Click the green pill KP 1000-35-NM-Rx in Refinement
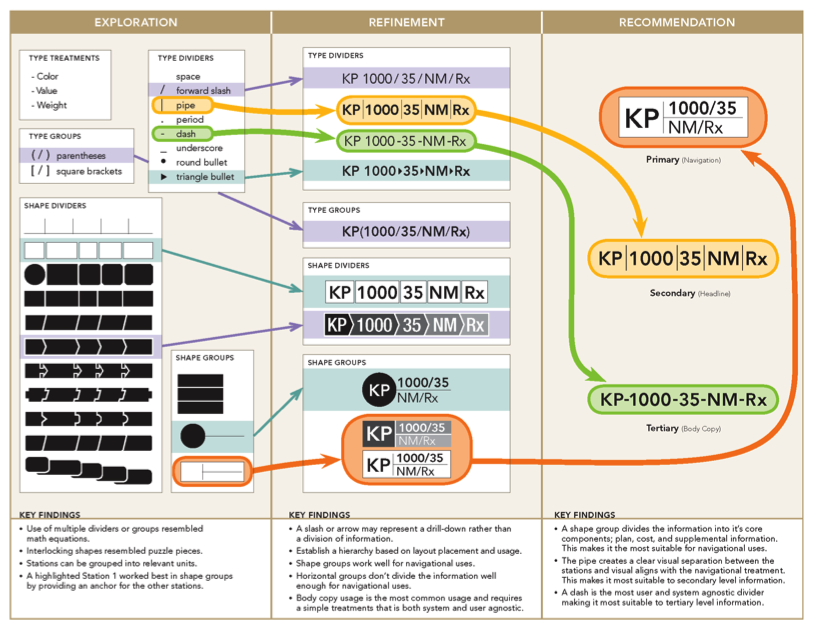The height and width of the screenshot is (629, 813). tap(406, 141)
